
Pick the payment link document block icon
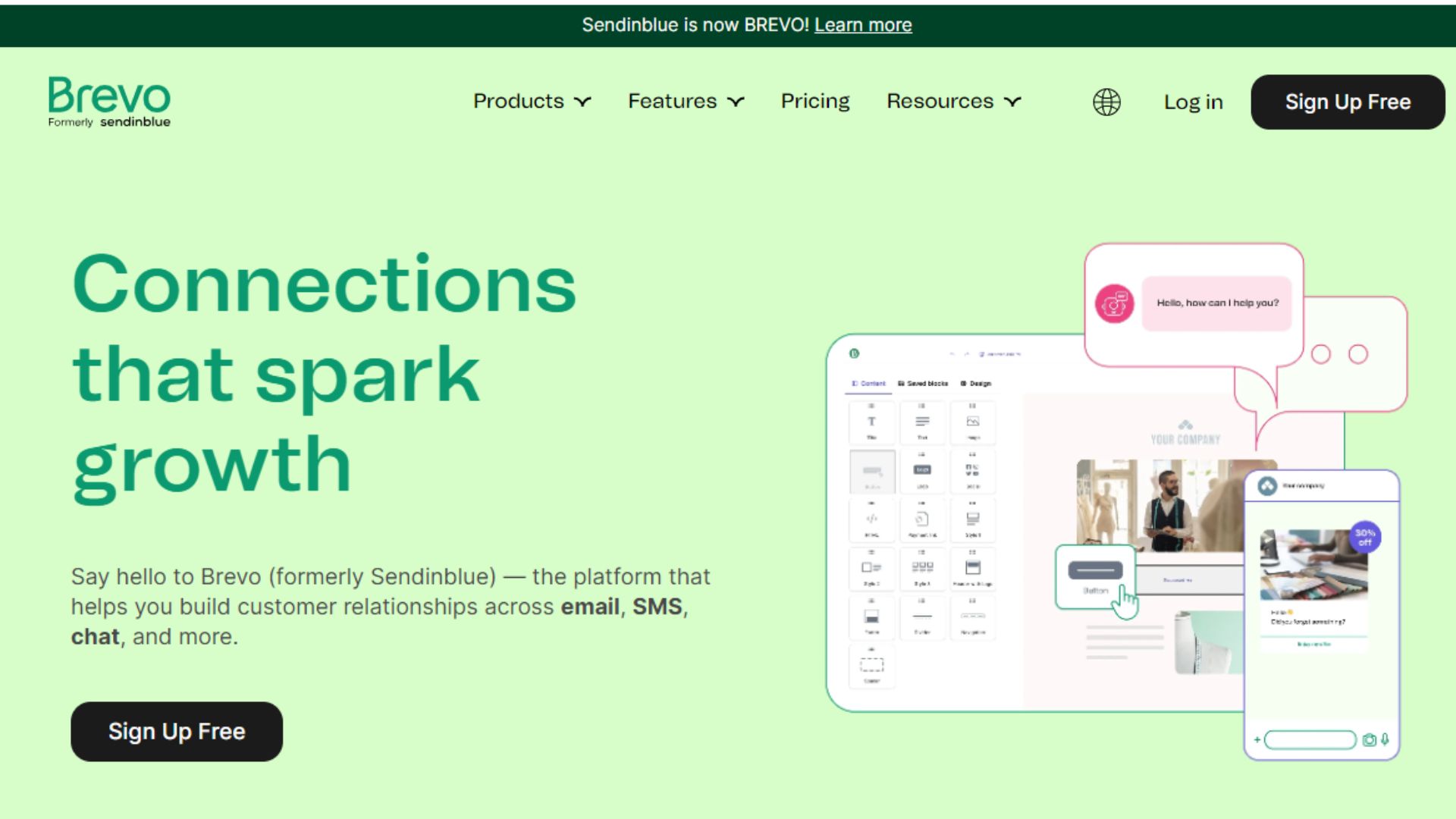pos(922,520)
